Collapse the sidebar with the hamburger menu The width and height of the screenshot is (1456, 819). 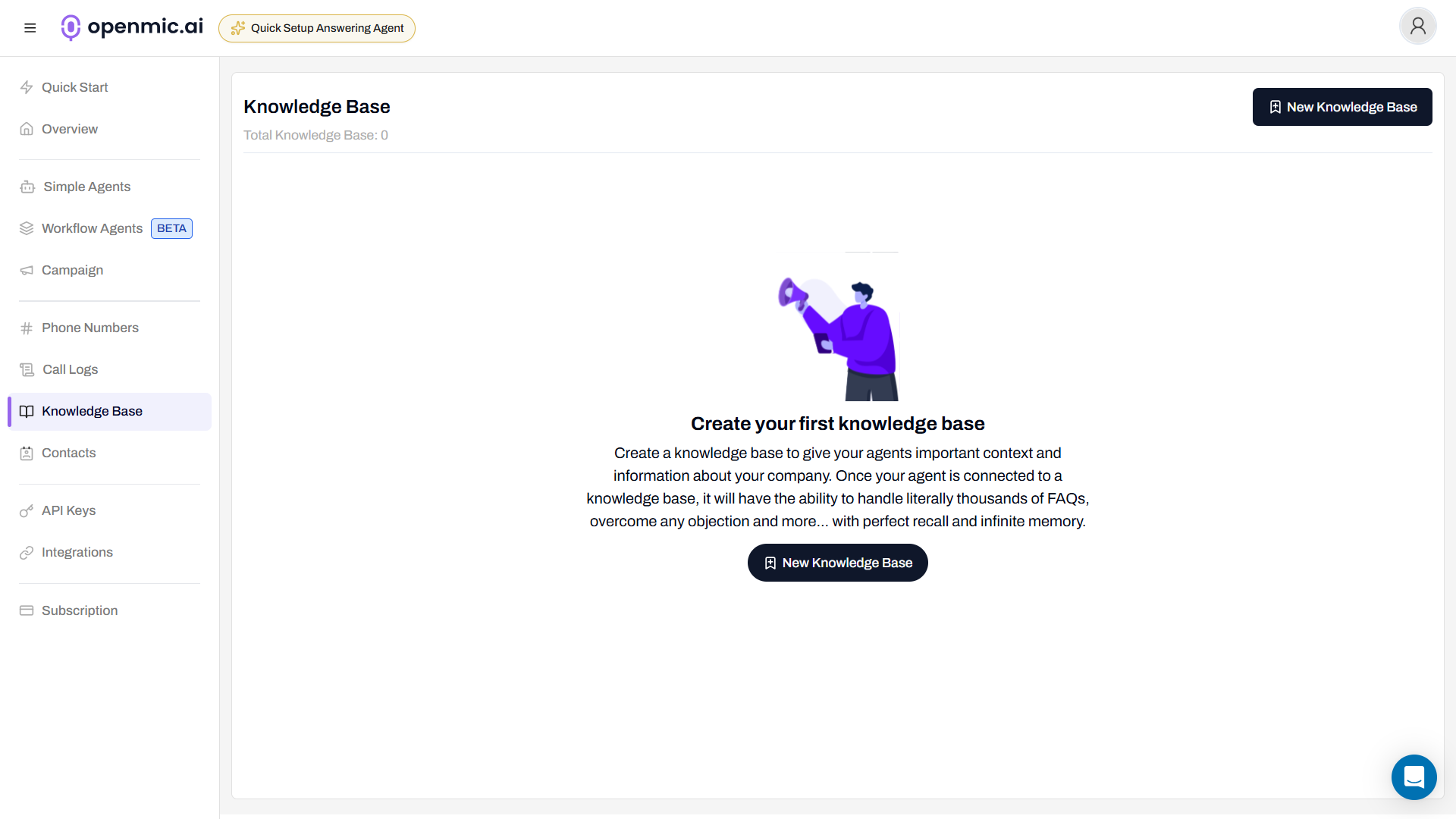tap(30, 27)
